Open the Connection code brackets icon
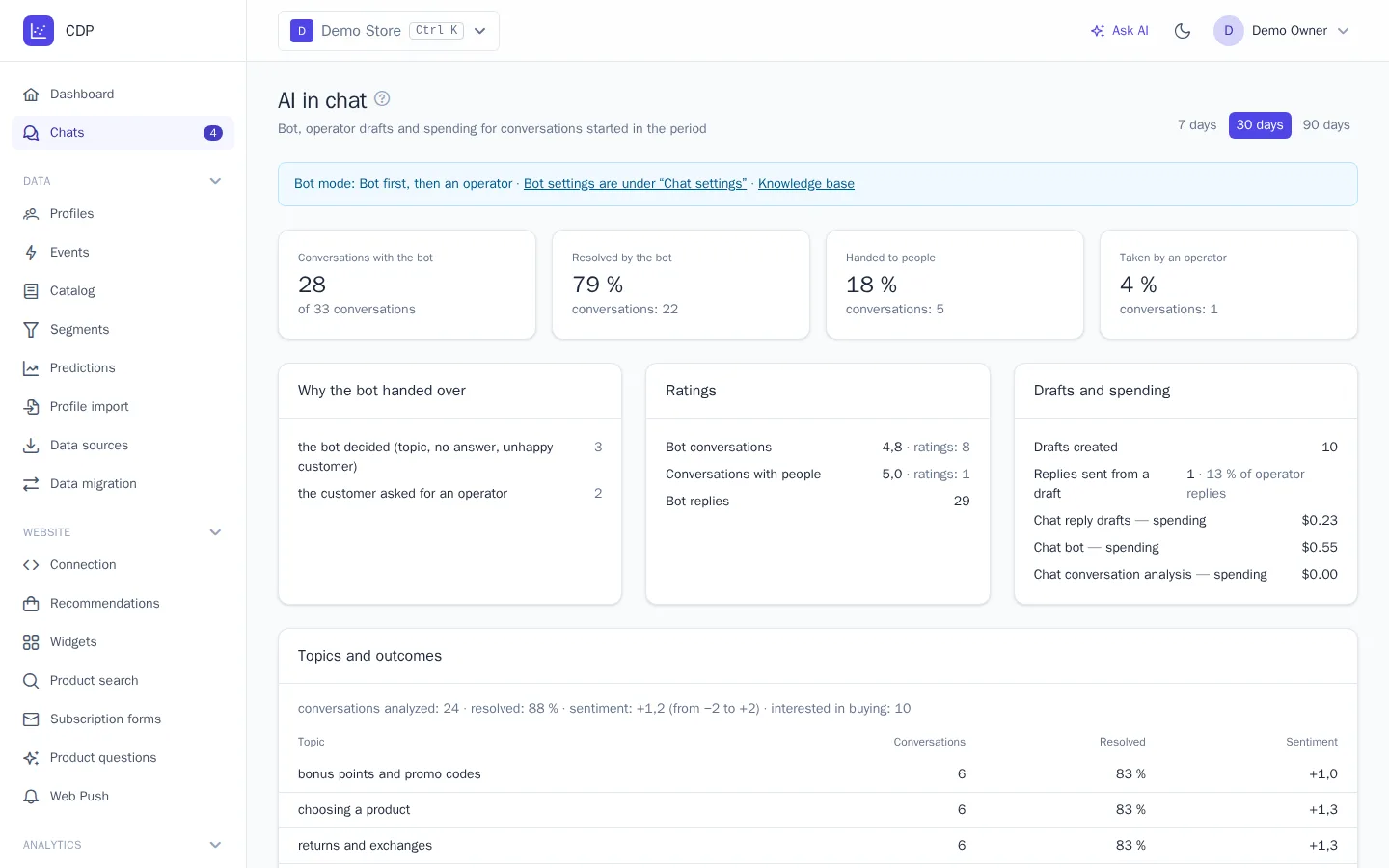This screenshot has height=868, width=1389. (x=31, y=565)
